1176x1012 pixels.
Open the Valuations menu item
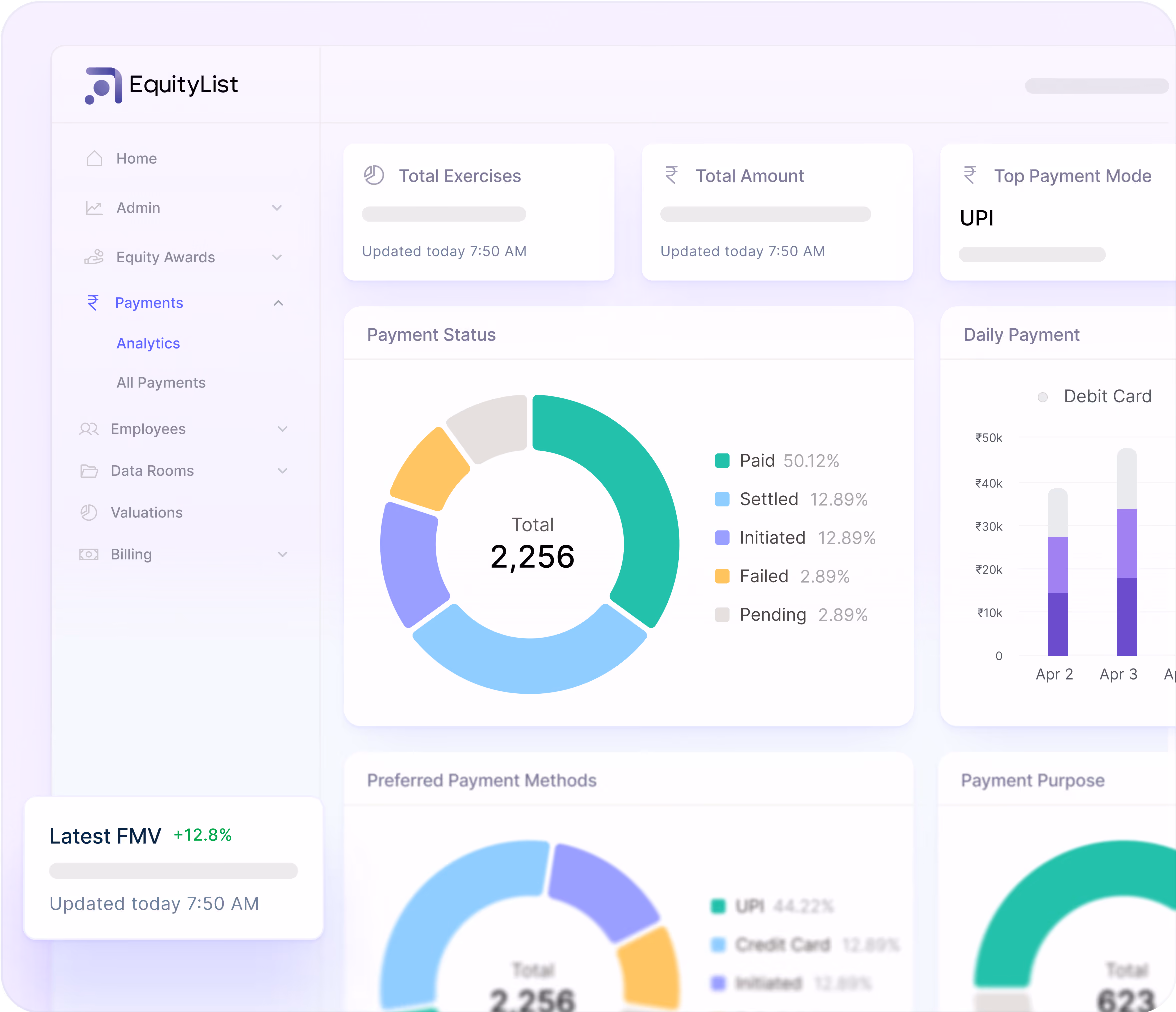147,513
